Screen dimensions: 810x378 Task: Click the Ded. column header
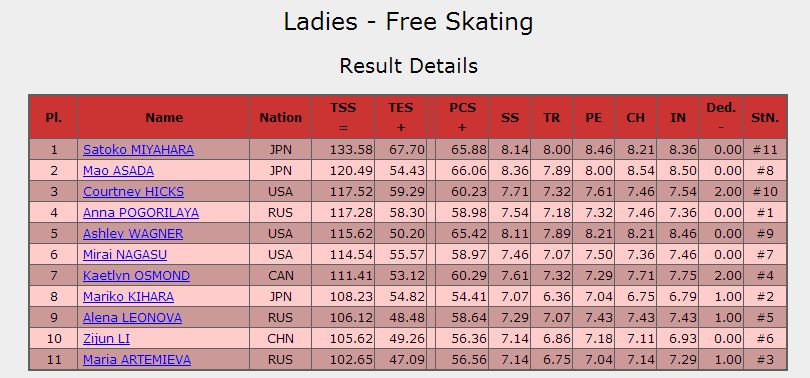[721, 117]
